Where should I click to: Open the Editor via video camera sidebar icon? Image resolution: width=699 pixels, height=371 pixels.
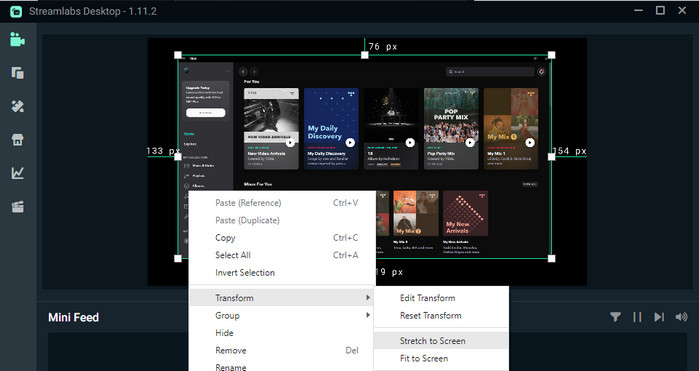point(17,40)
